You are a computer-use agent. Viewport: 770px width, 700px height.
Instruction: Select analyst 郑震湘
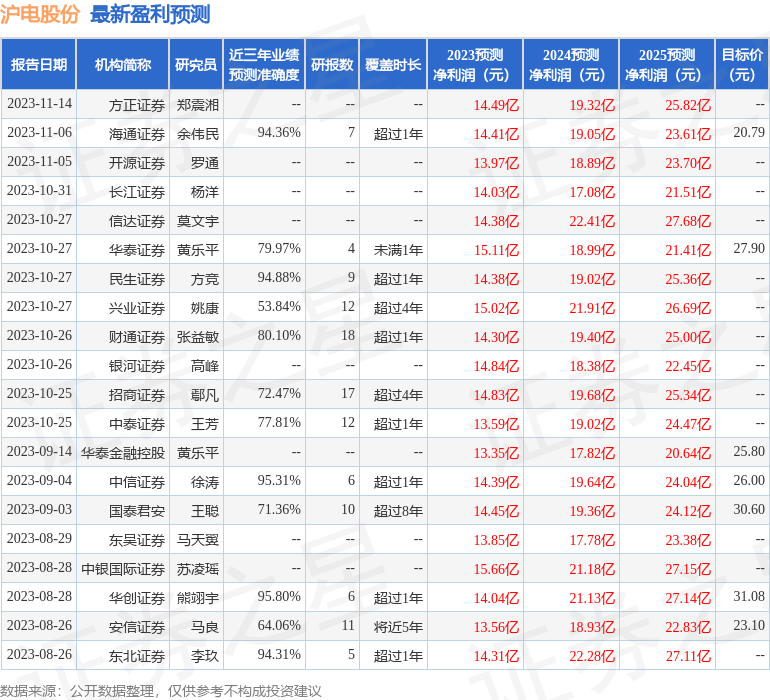tap(197, 105)
